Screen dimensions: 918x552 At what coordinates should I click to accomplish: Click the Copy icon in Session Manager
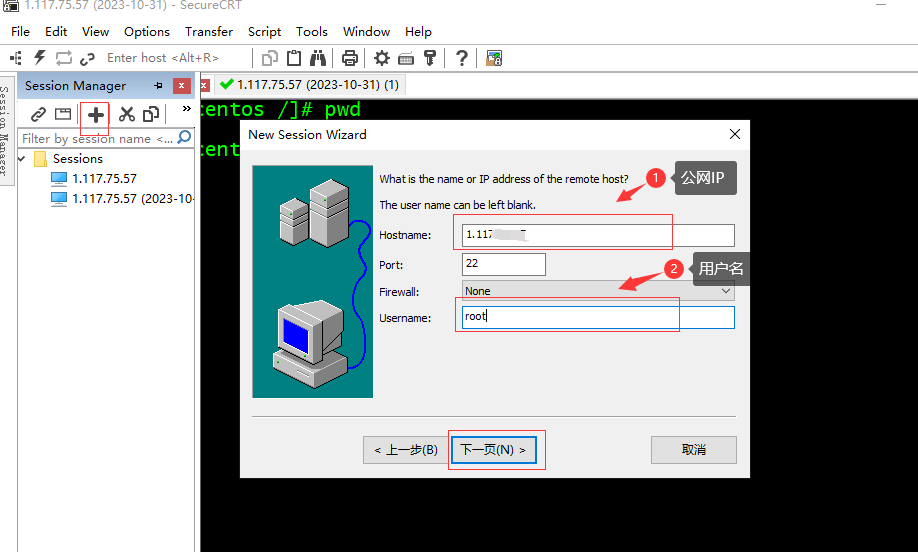(x=151, y=114)
